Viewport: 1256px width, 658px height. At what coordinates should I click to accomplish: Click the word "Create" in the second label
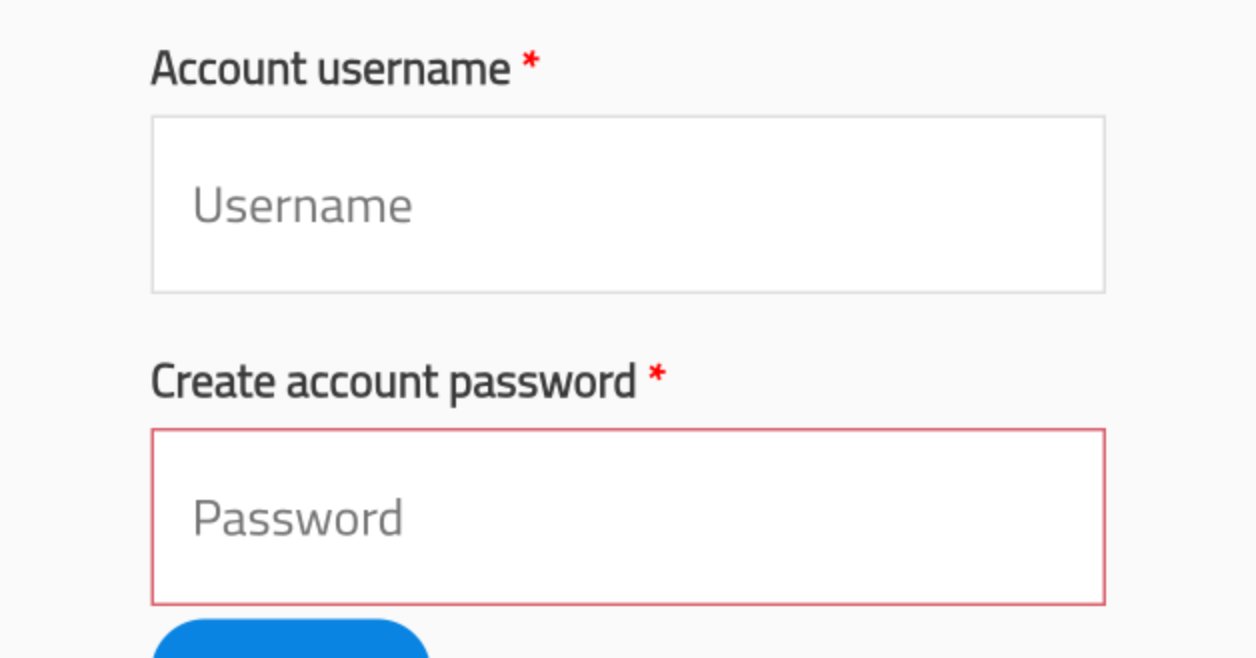[213, 381]
